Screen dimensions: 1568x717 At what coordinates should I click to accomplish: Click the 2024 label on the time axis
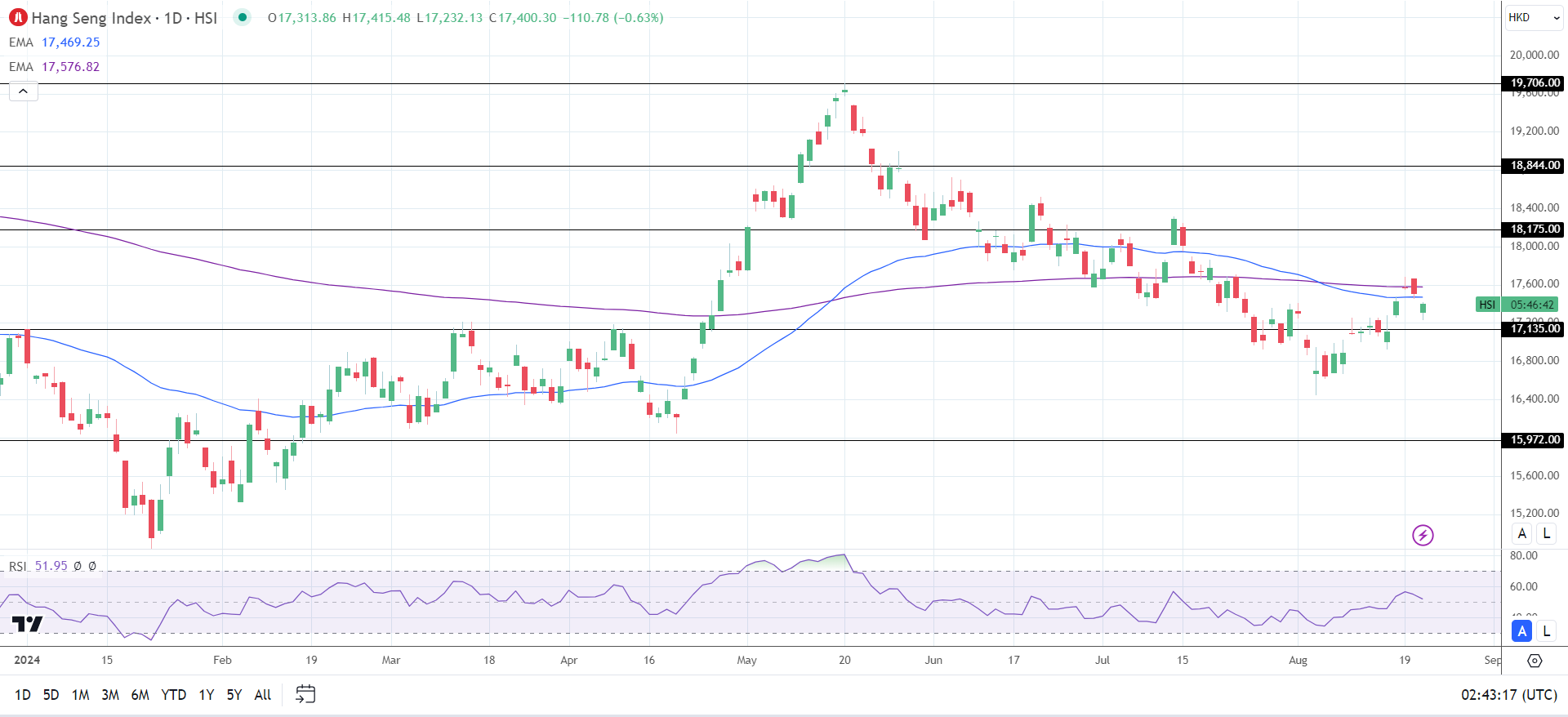pyautogui.click(x=27, y=660)
